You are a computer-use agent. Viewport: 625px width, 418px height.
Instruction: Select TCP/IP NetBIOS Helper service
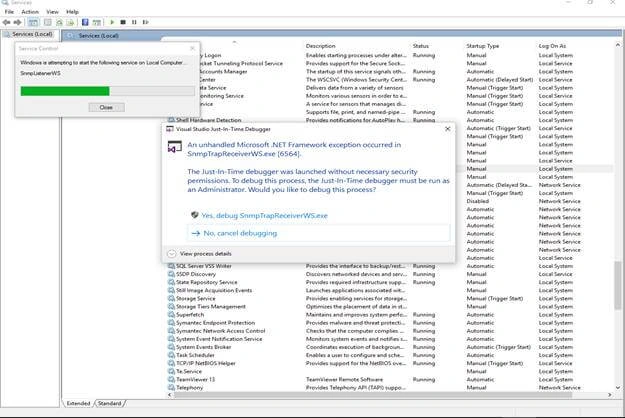[x=206, y=363]
